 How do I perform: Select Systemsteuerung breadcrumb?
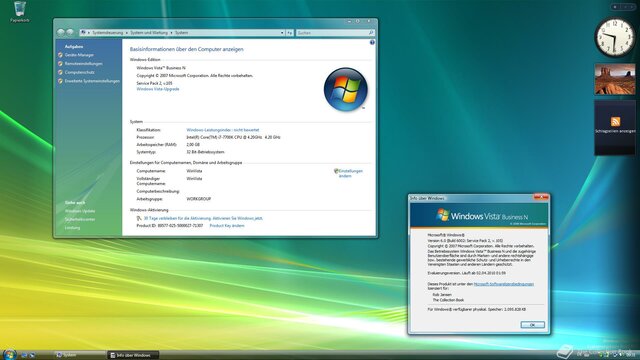click(x=107, y=33)
